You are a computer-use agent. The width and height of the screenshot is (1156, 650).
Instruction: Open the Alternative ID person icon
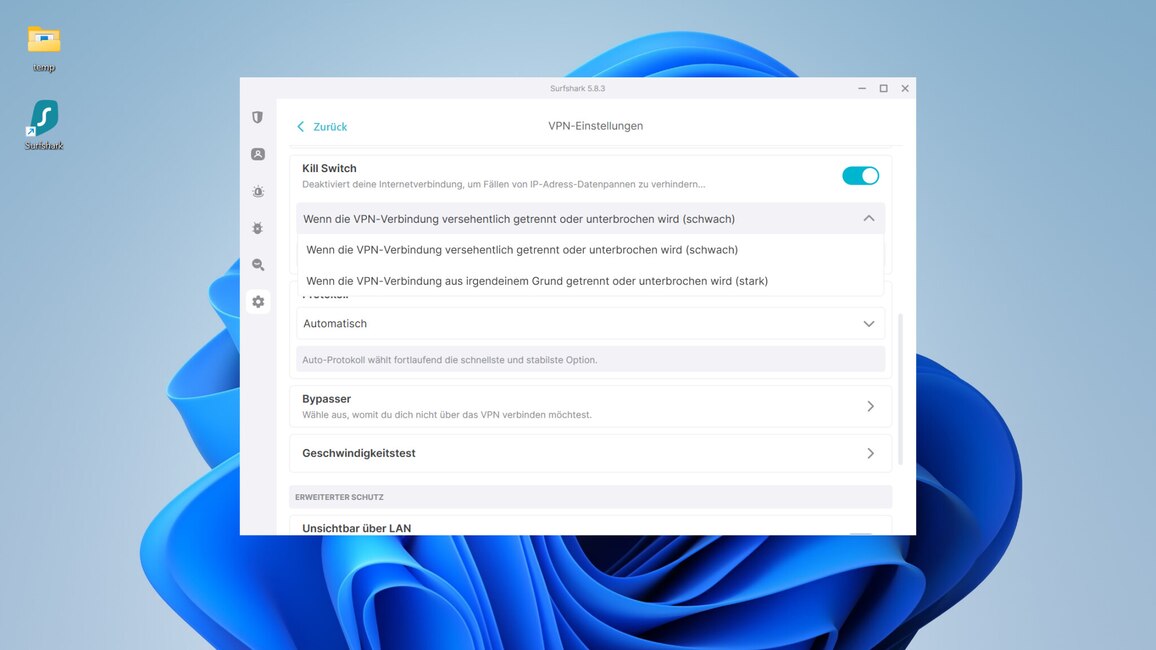pyautogui.click(x=258, y=154)
